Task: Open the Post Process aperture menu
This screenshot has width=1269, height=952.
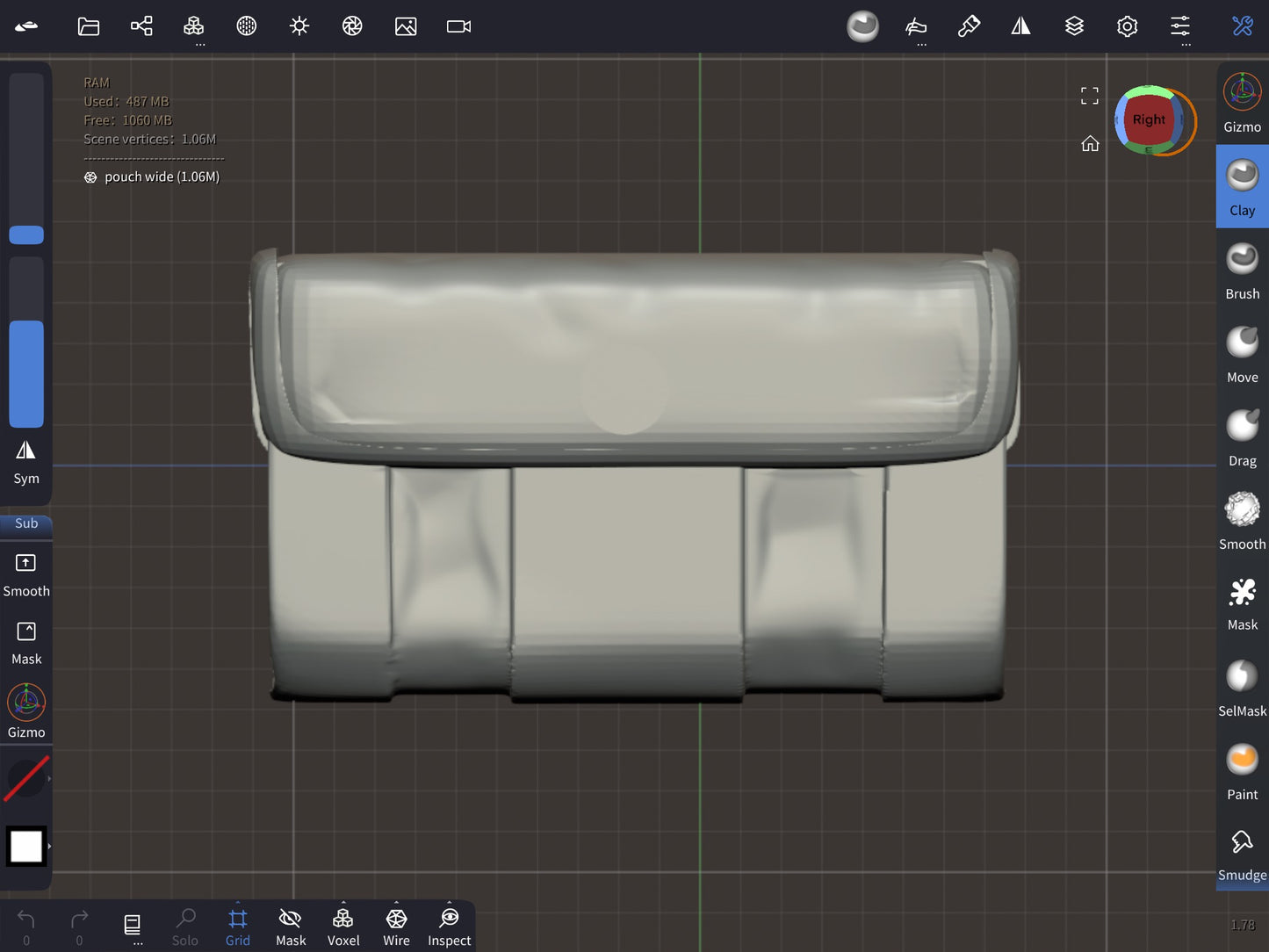Action: click(352, 26)
